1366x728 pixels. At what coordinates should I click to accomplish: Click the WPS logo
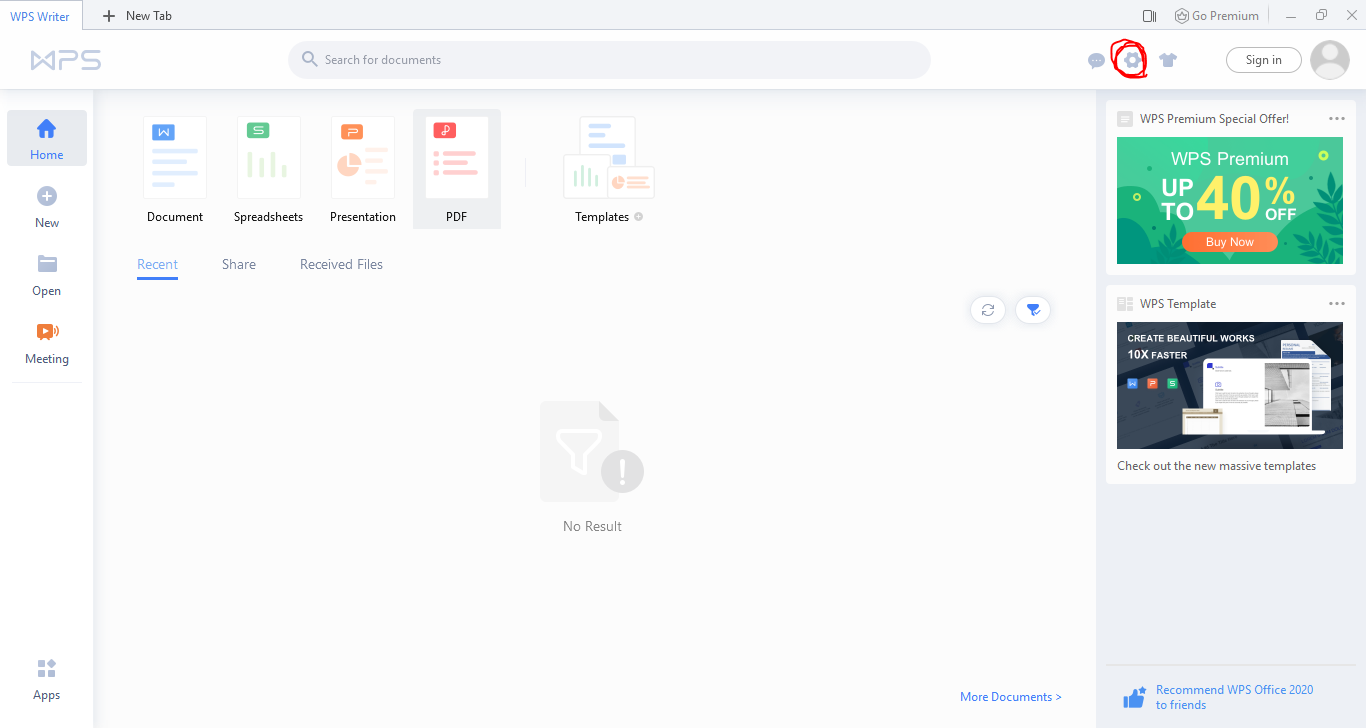click(66, 60)
